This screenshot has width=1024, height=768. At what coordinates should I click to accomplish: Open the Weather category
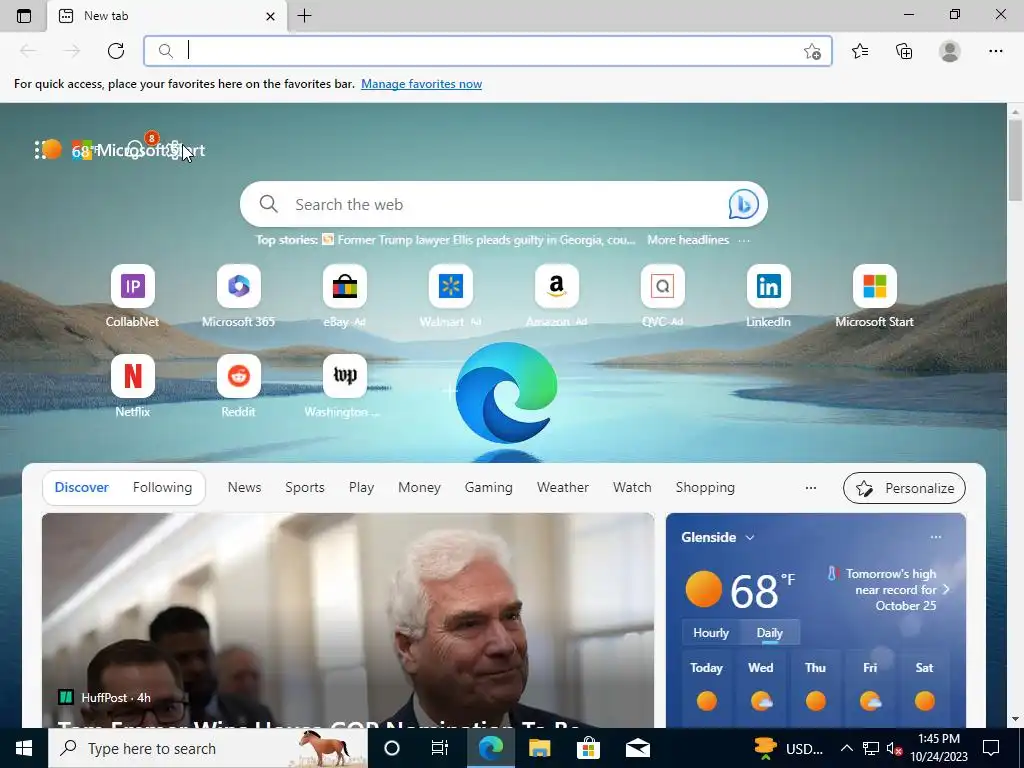tap(563, 487)
